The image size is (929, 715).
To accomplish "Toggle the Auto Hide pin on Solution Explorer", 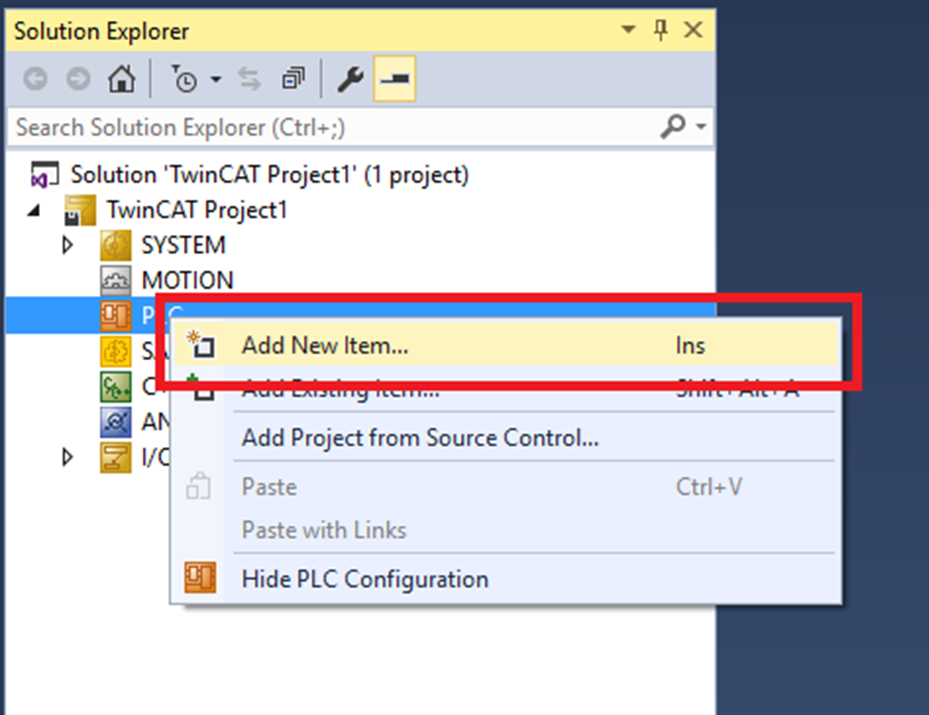I will [x=660, y=31].
